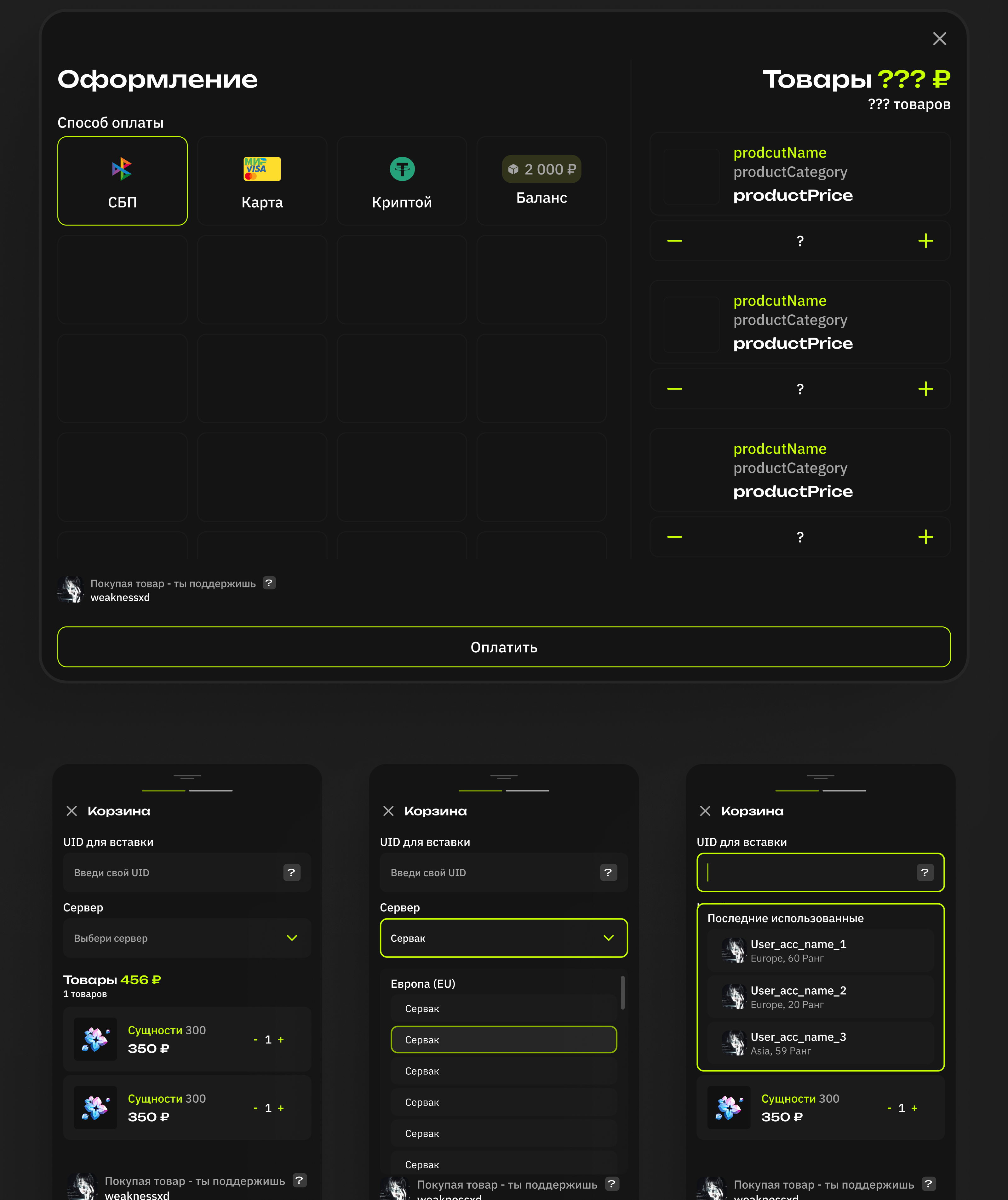Viewport: 1008px width, 1200px height.
Task: Increase quantity of first product with plus
Action: (925, 241)
